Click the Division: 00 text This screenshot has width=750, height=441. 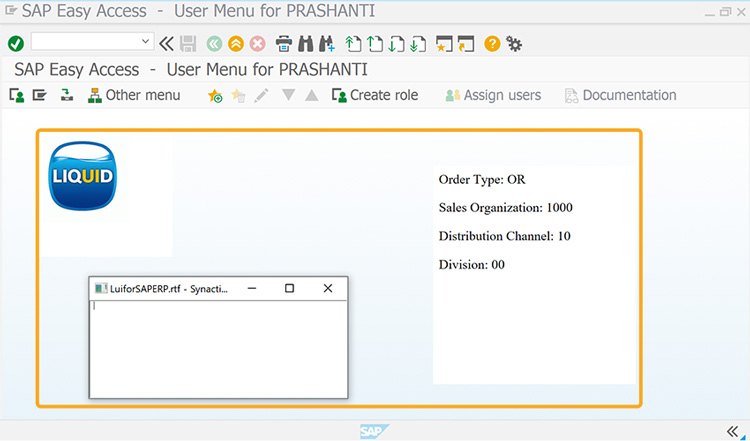(x=472, y=265)
